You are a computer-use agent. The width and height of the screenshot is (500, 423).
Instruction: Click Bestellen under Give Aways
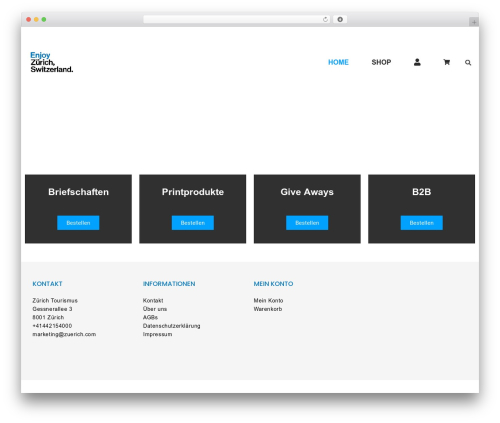click(x=307, y=223)
